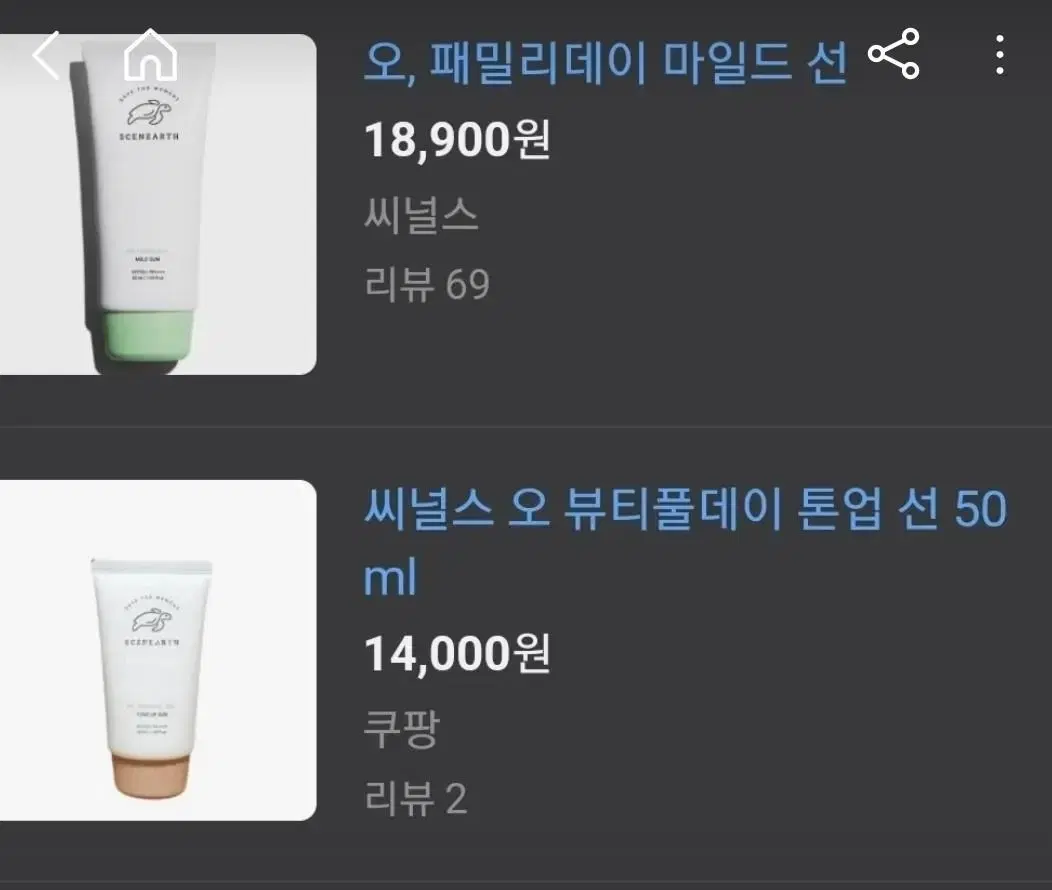Screen dimensions: 1052x890
Task: Open the share icon
Action: coord(894,54)
